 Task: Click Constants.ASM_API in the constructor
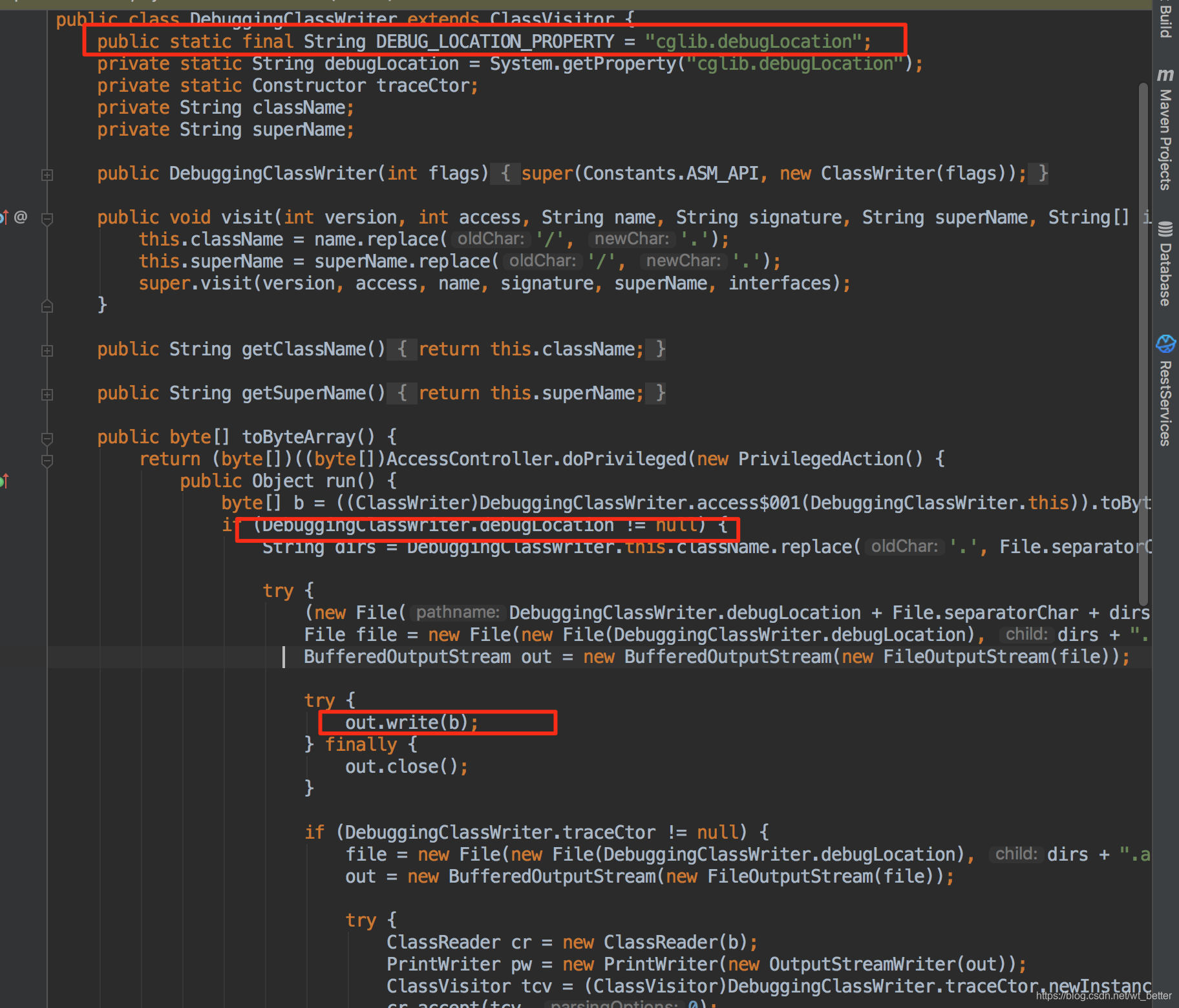tap(671, 173)
